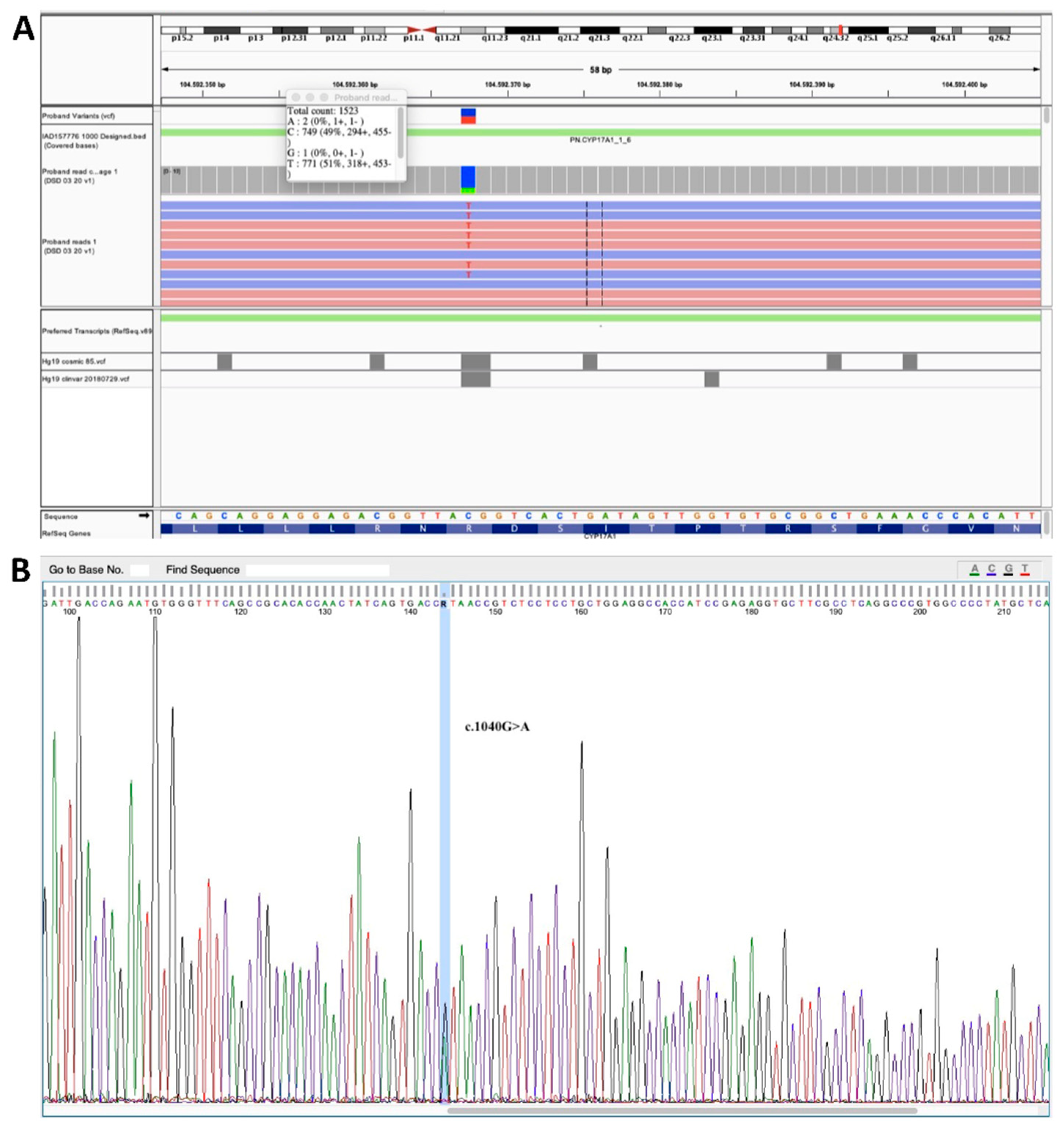Toggle the C trace channel in chromatogram legend

tap(991, 569)
